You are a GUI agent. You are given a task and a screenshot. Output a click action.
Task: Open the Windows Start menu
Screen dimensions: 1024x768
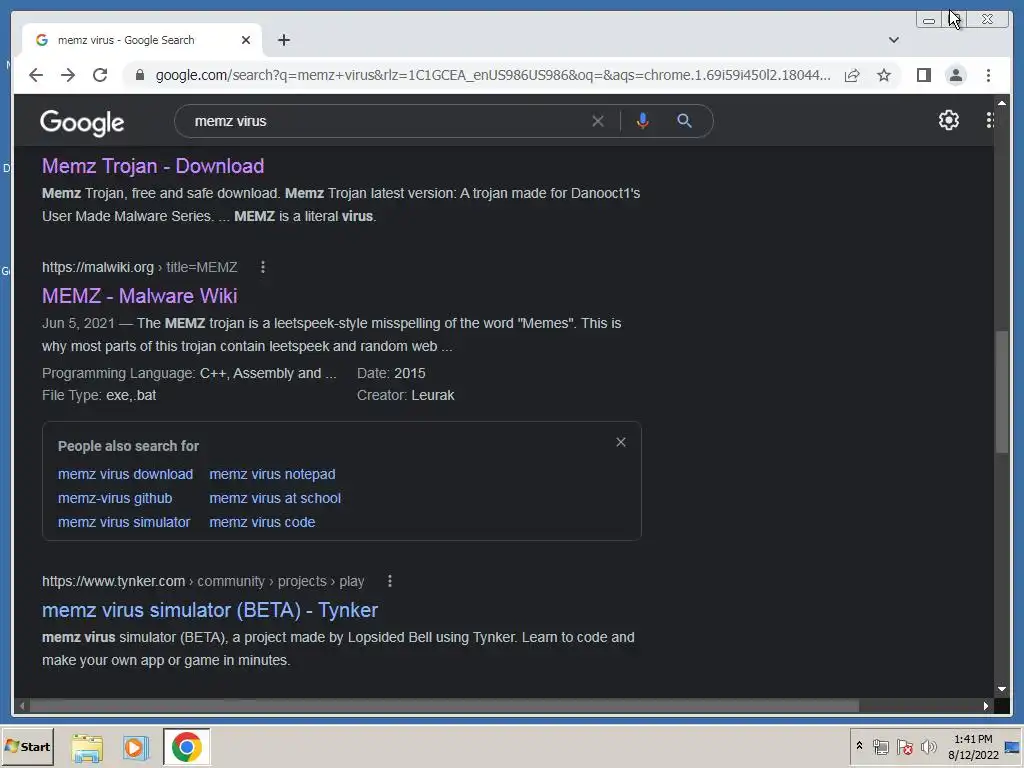pos(27,747)
